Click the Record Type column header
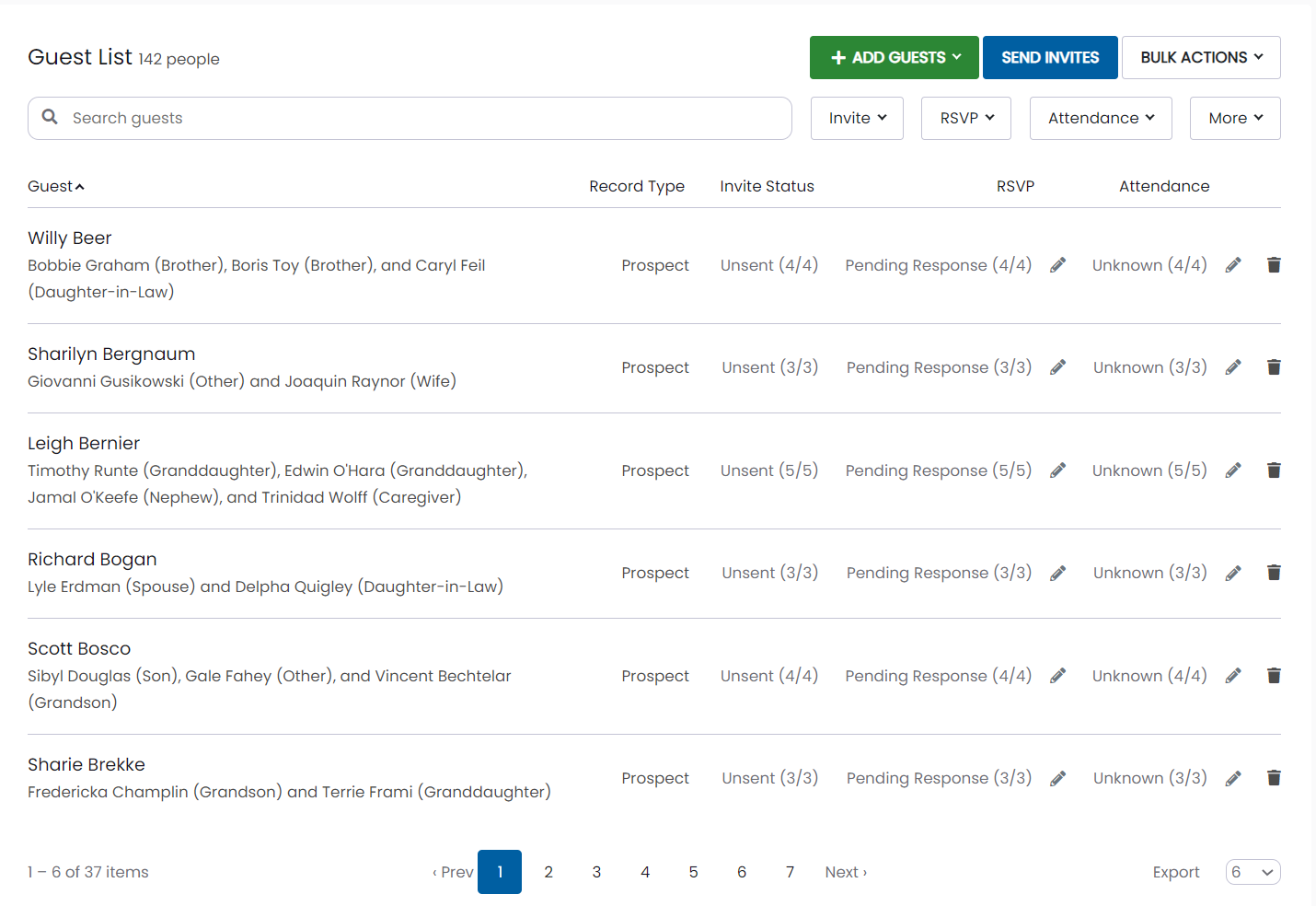The width and height of the screenshot is (1316, 906). click(637, 186)
